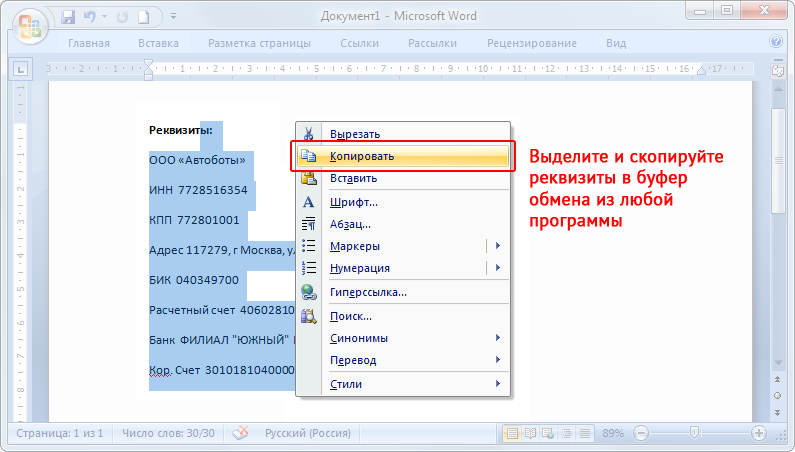The width and height of the screenshot is (795, 452).
Task: Click the spelling check status icon
Action: click(240, 433)
